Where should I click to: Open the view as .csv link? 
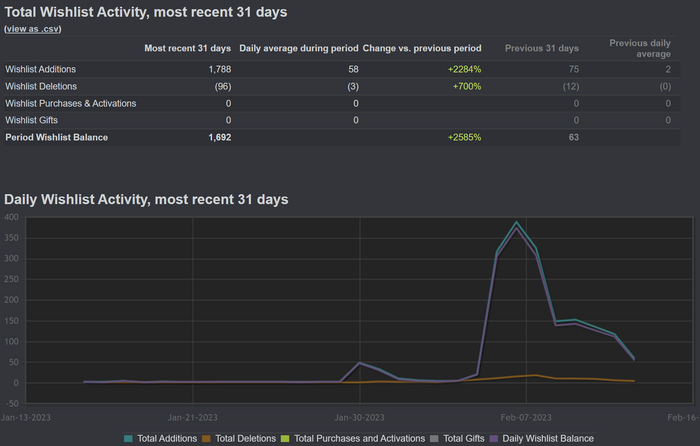(x=33, y=29)
